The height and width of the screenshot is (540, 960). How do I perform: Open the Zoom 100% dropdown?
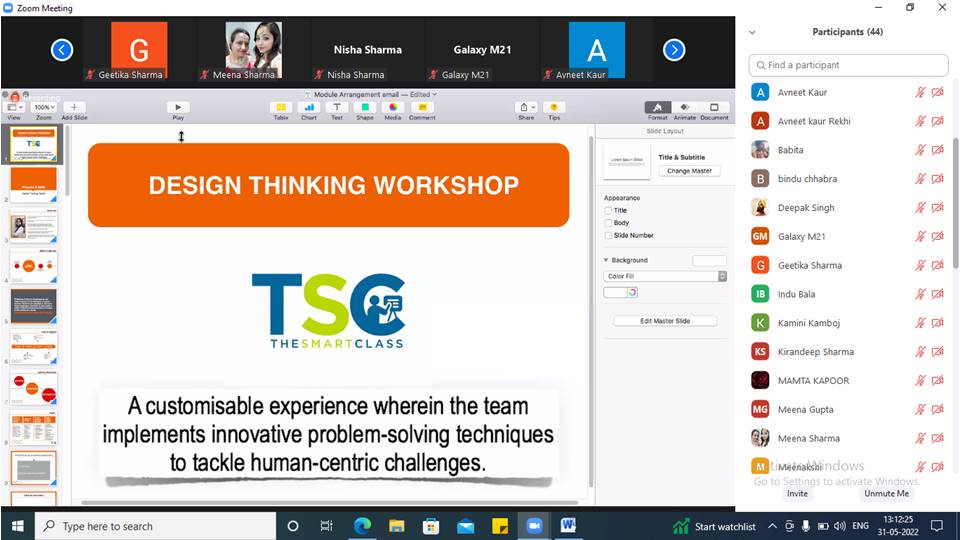point(43,107)
